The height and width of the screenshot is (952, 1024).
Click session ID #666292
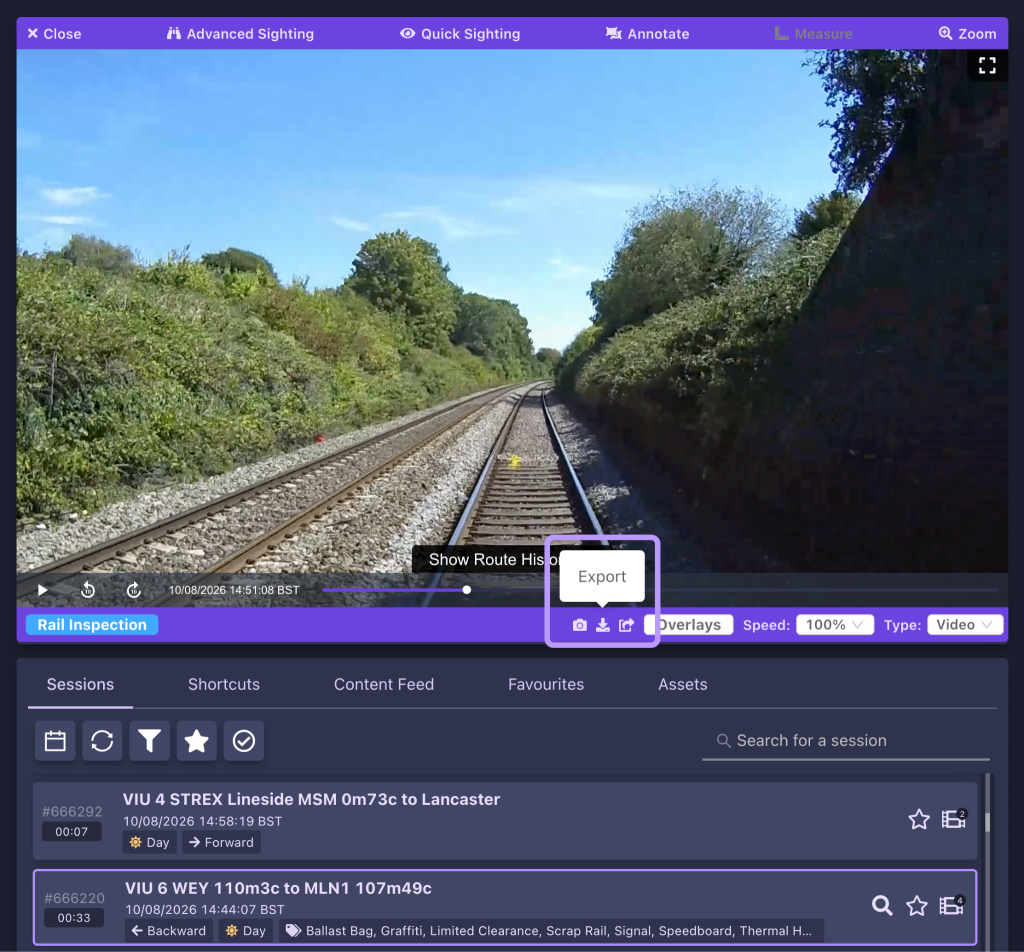coord(72,812)
